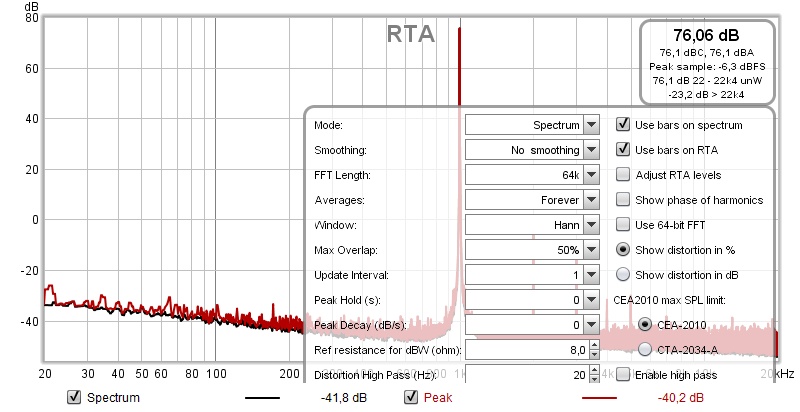
Task: Choose the CTA-2034-A radio option
Action: click(x=645, y=349)
